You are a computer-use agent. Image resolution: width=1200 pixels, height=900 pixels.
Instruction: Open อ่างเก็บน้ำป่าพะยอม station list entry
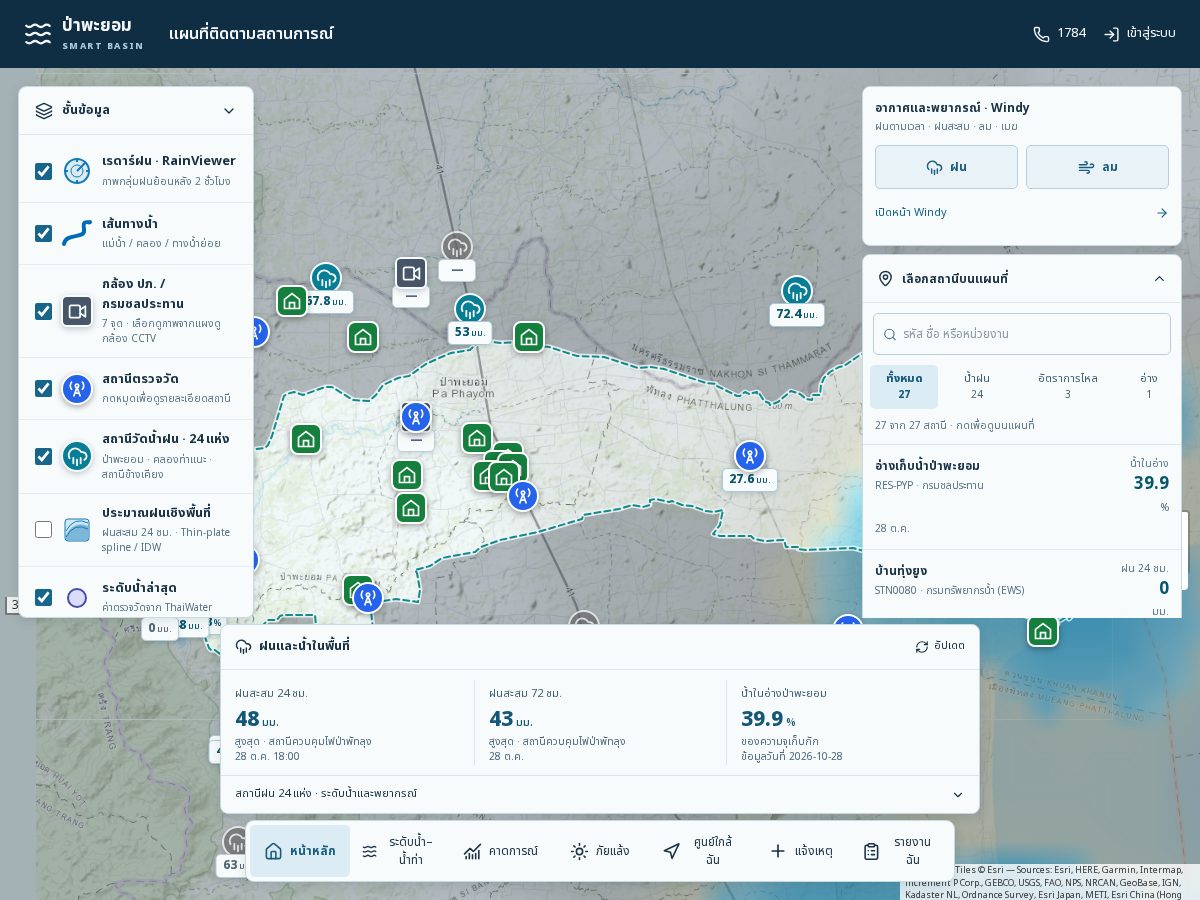tap(1022, 497)
